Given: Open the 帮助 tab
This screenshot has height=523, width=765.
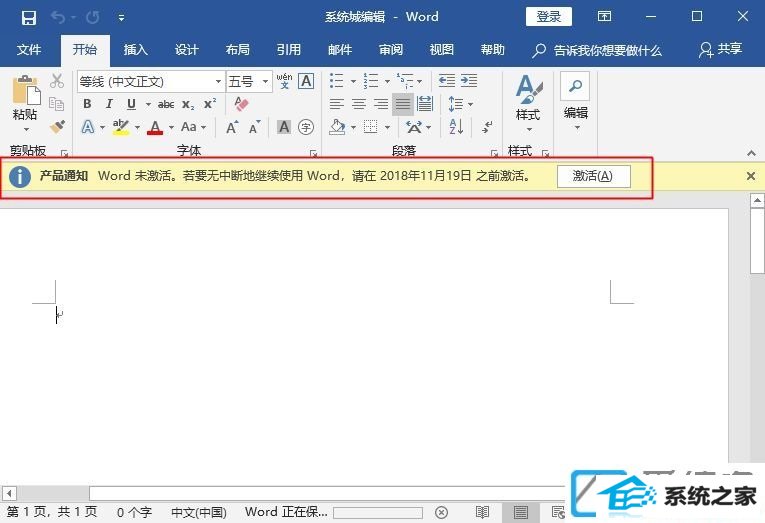Looking at the screenshot, I should point(492,50).
